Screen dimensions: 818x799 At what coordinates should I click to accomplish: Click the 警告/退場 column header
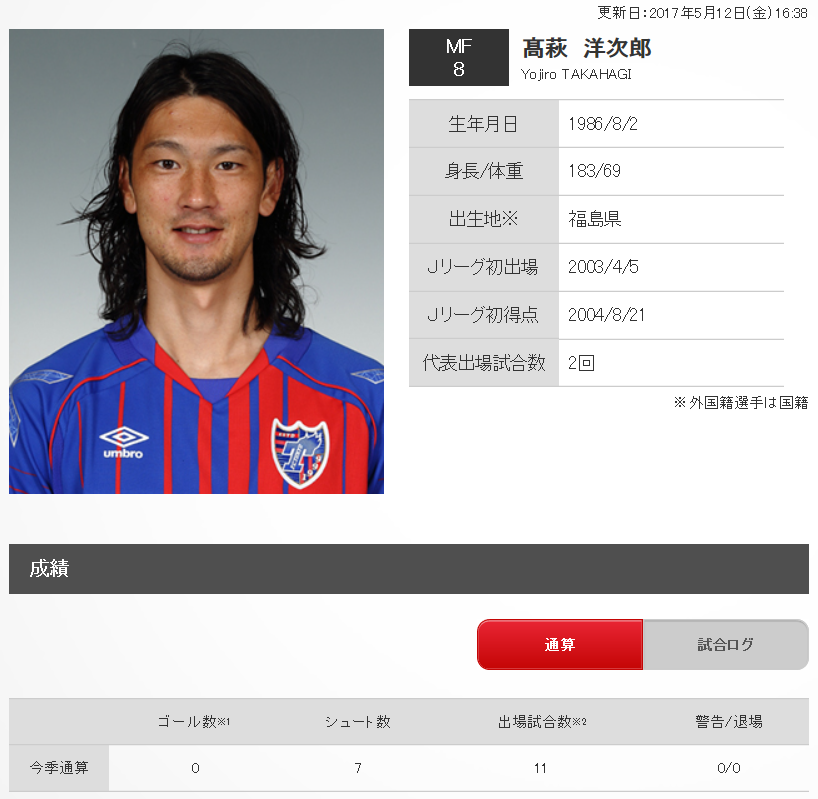coord(729,722)
